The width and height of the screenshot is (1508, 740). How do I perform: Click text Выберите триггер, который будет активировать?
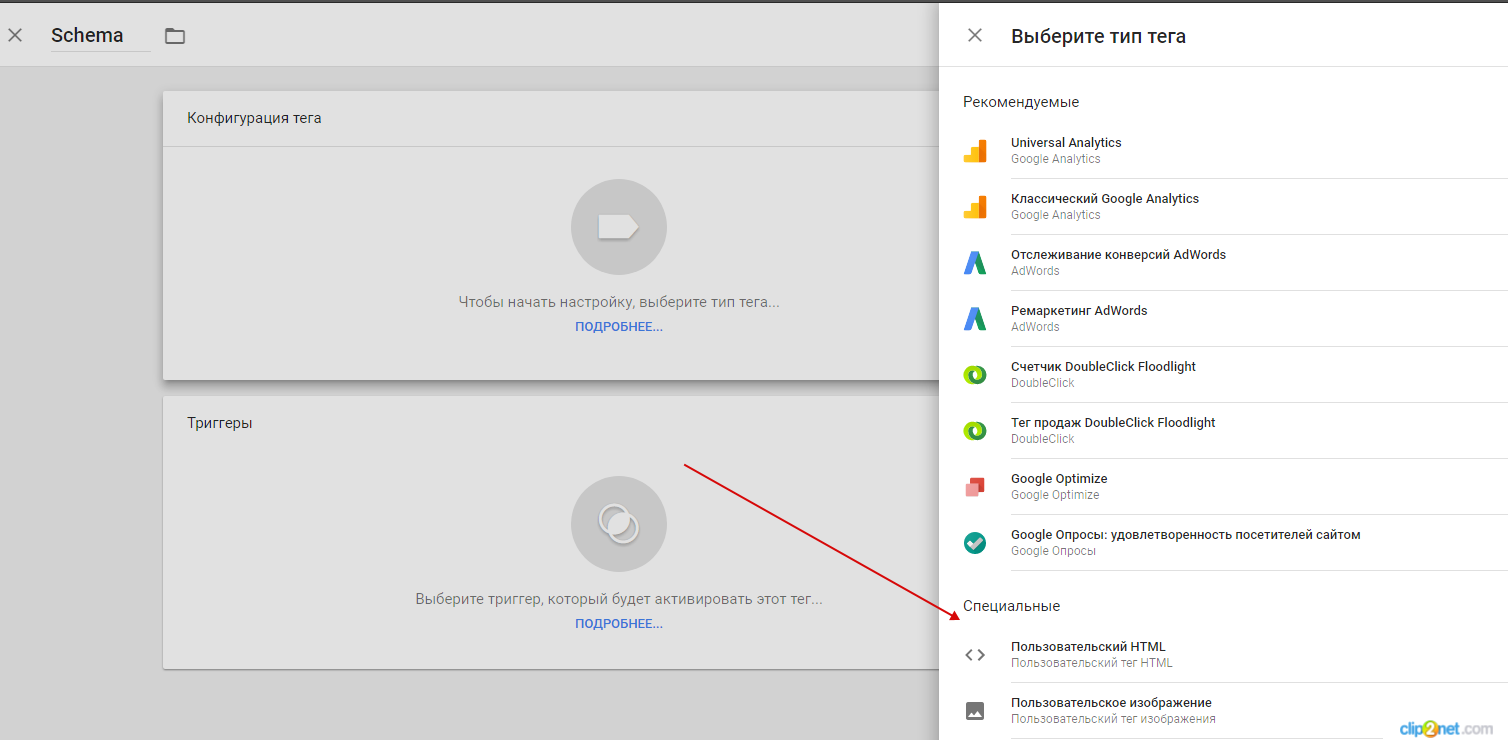pos(619,599)
